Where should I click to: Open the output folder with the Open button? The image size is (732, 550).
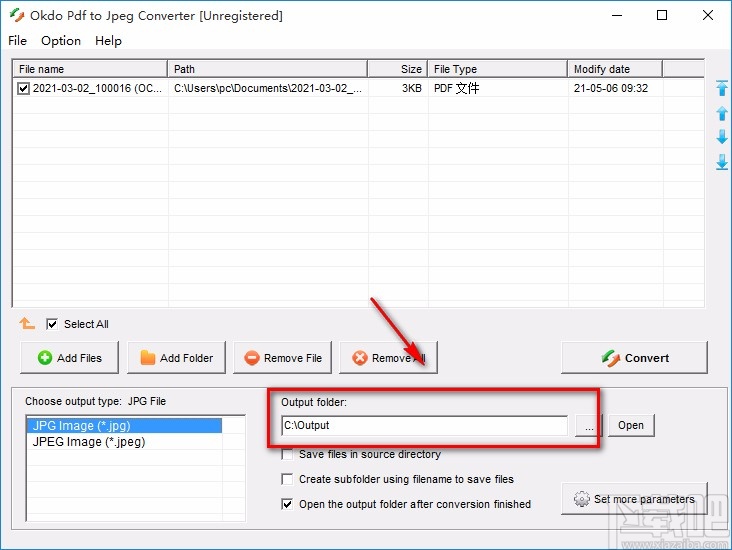pyautogui.click(x=631, y=425)
